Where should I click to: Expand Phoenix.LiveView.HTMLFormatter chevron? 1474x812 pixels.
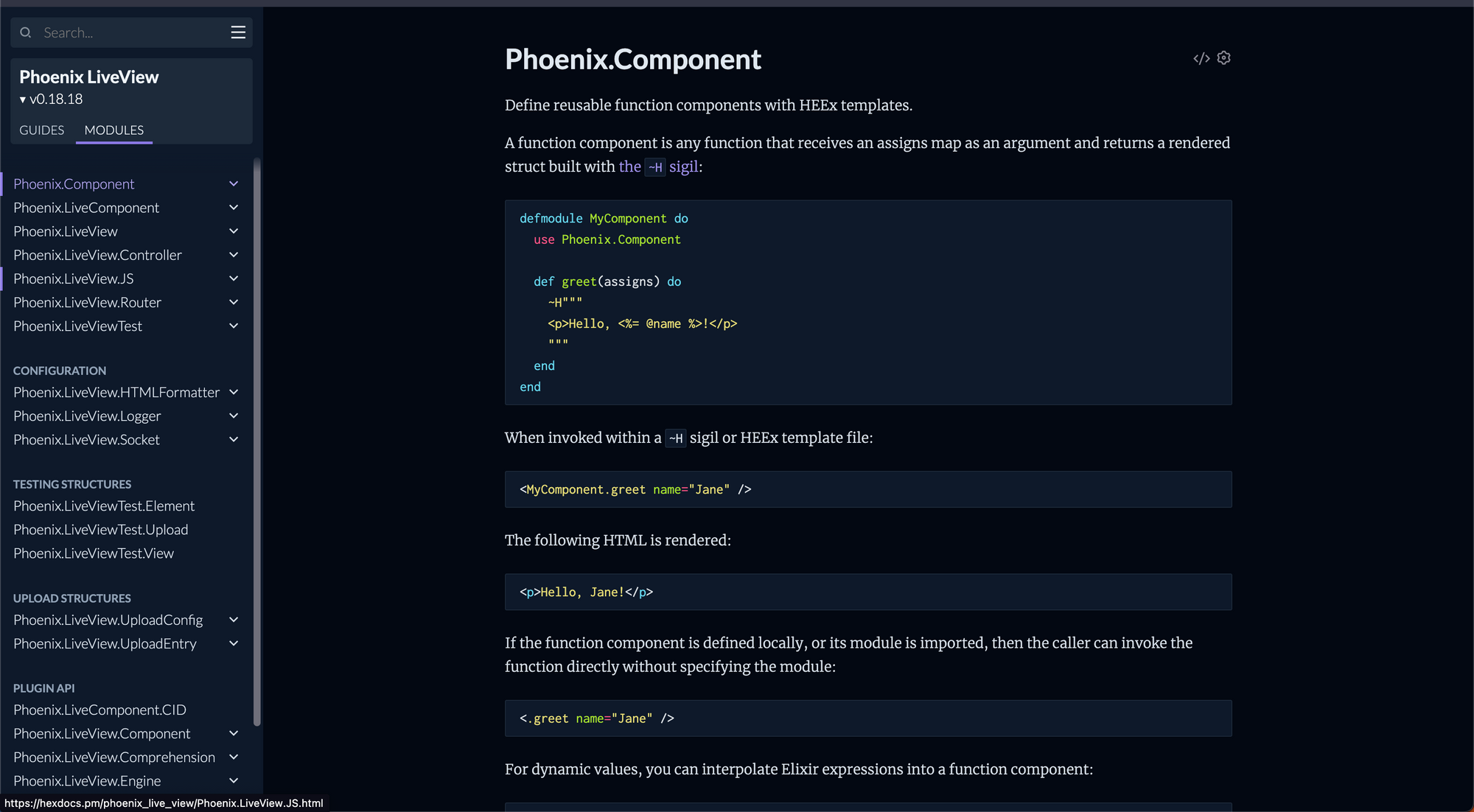[x=234, y=392]
